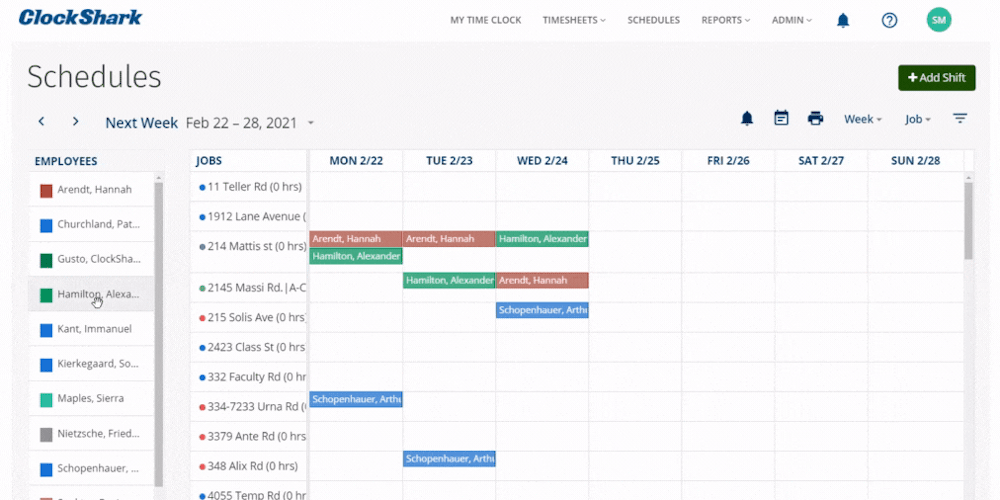
Task: Open Schopenhauer shift on 348 Alix Rd
Action: coord(449,459)
